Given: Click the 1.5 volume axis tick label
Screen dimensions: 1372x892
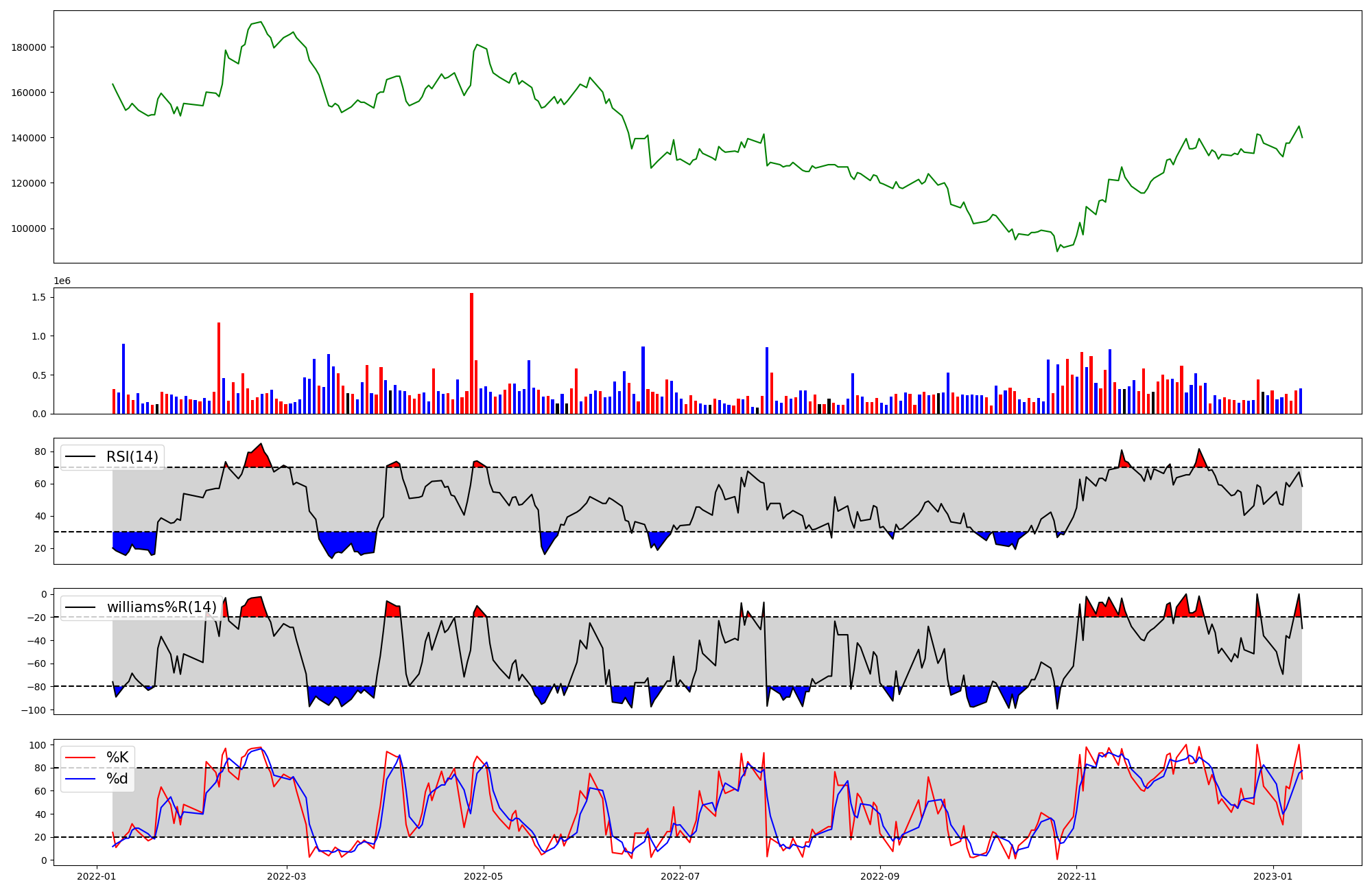Looking at the screenshot, I should click(38, 297).
